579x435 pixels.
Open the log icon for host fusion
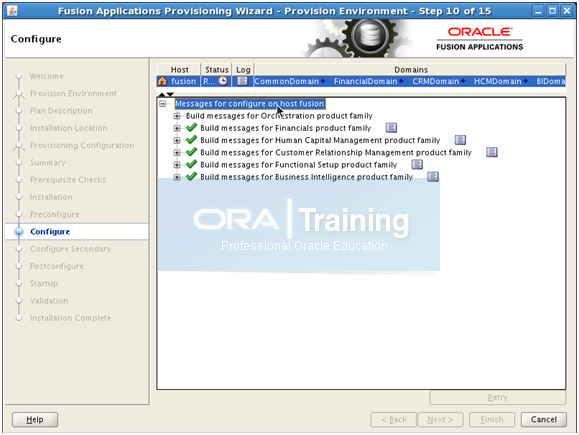(x=242, y=81)
